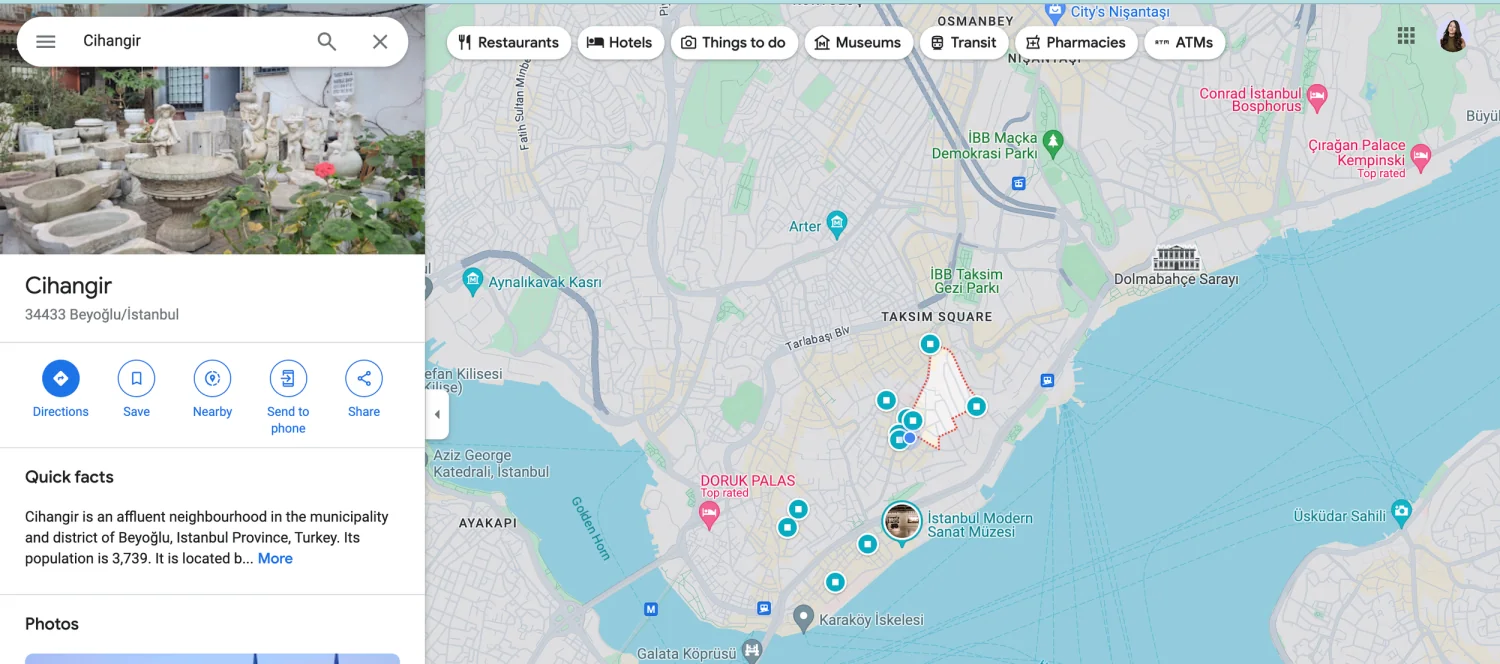The height and width of the screenshot is (664, 1500).
Task: Select Çırağan Palace Kempinski hotel pin
Action: 1421,157
